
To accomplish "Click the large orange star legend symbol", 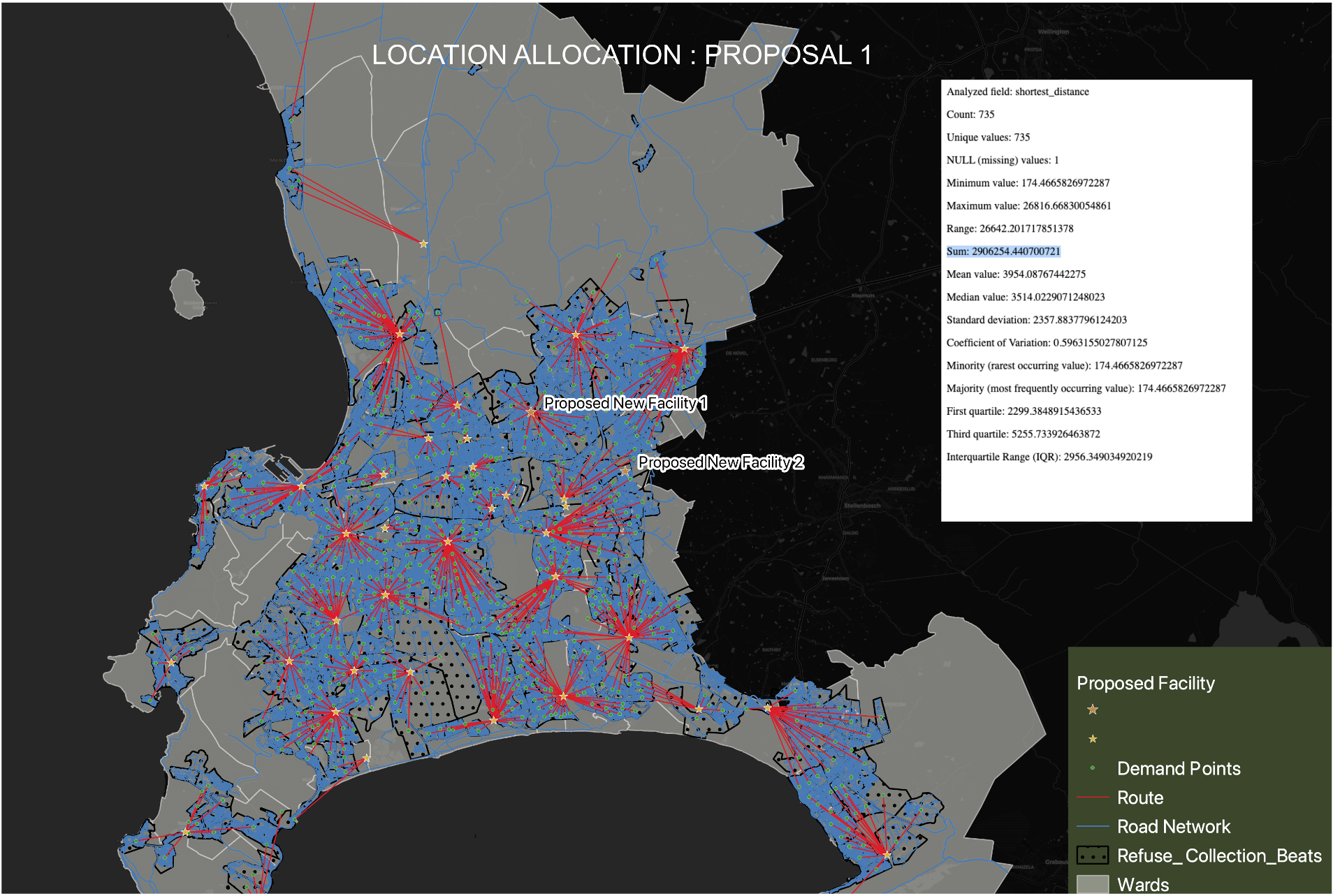I will click(1093, 710).
